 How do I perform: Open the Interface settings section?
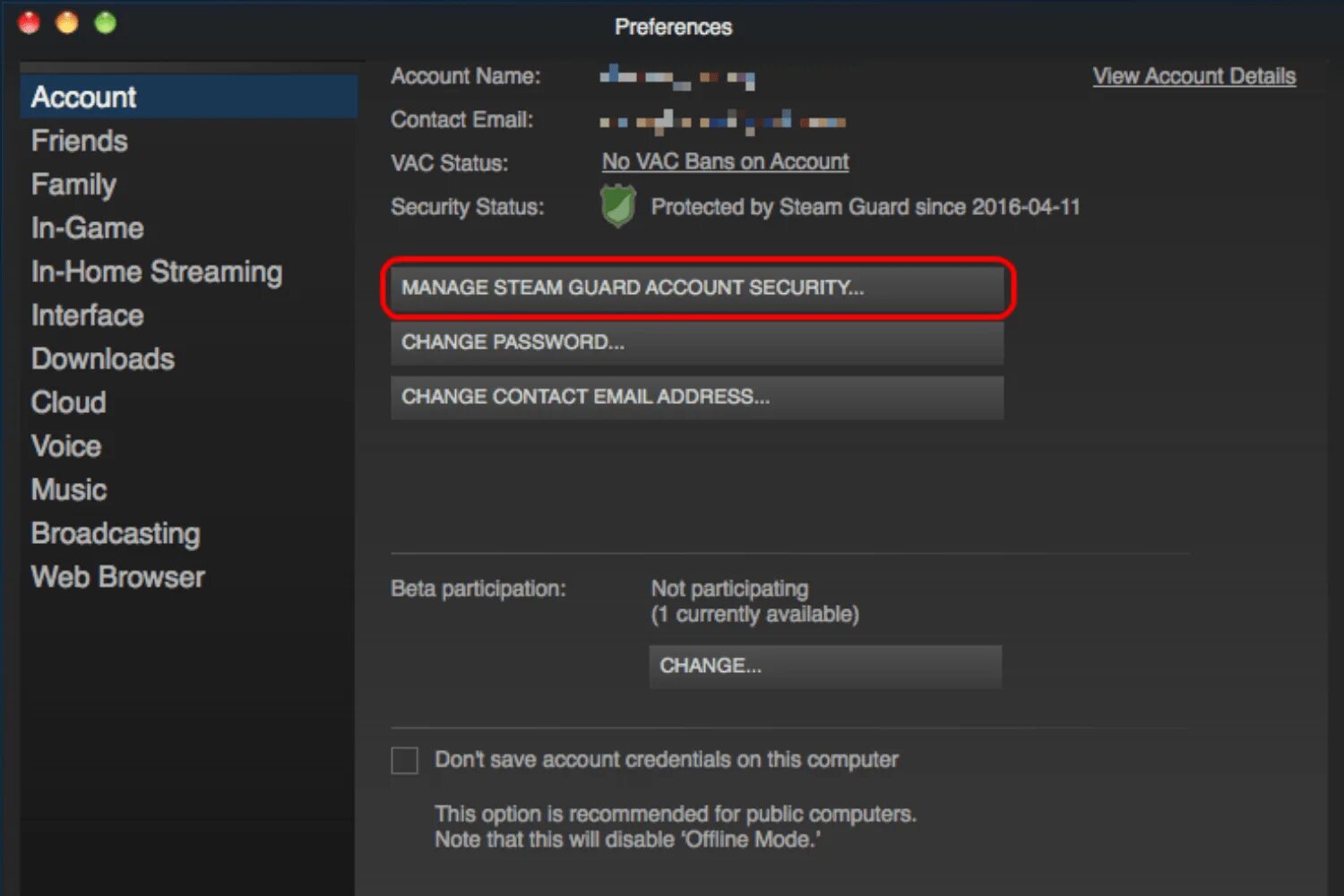point(87,315)
